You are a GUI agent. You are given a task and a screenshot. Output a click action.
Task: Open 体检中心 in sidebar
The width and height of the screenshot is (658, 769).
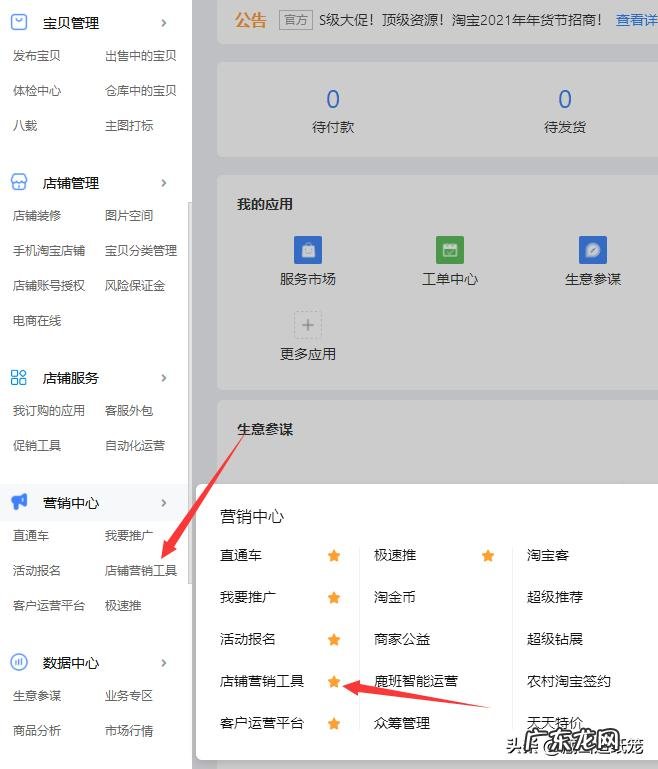coord(37,91)
